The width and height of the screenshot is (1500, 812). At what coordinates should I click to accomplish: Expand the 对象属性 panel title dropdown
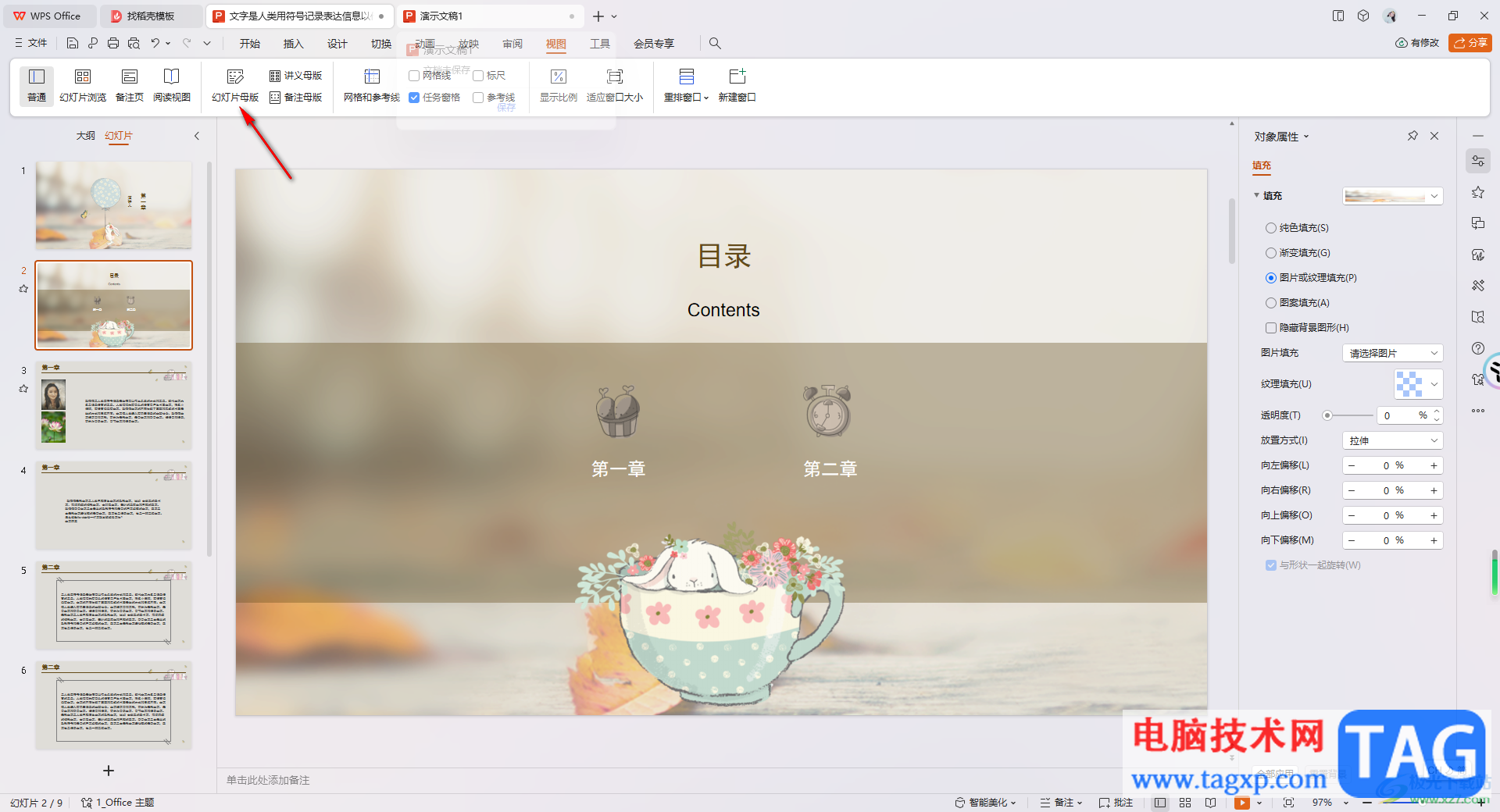click(1306, 137)
